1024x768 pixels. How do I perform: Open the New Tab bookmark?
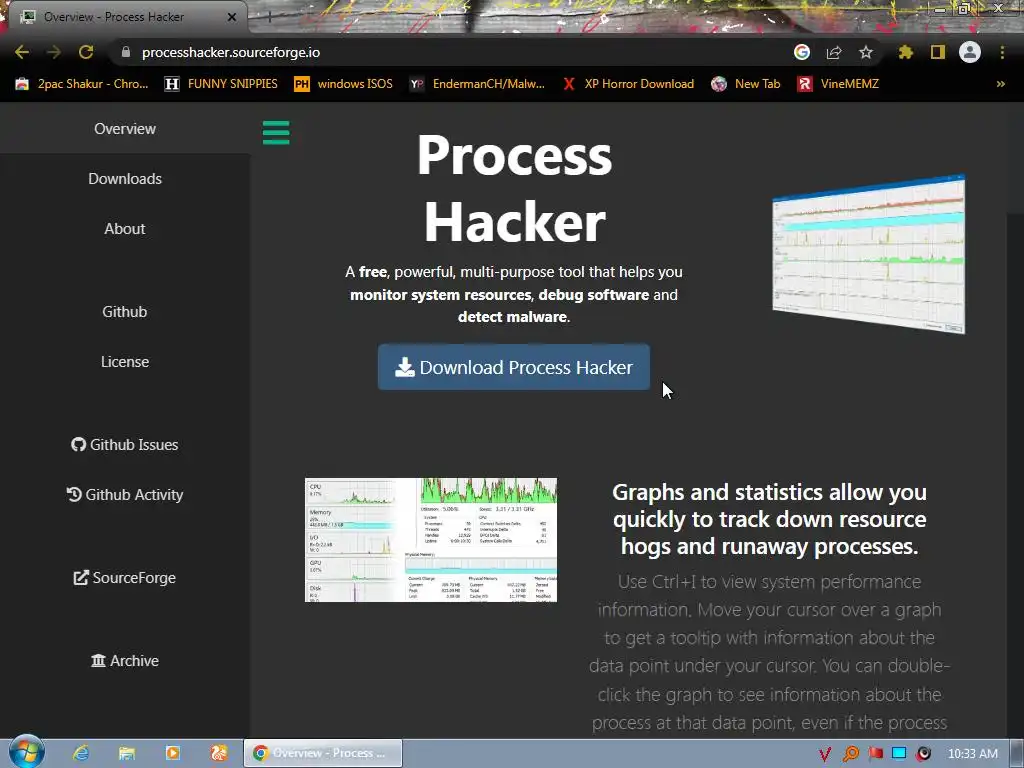(746, 84)
